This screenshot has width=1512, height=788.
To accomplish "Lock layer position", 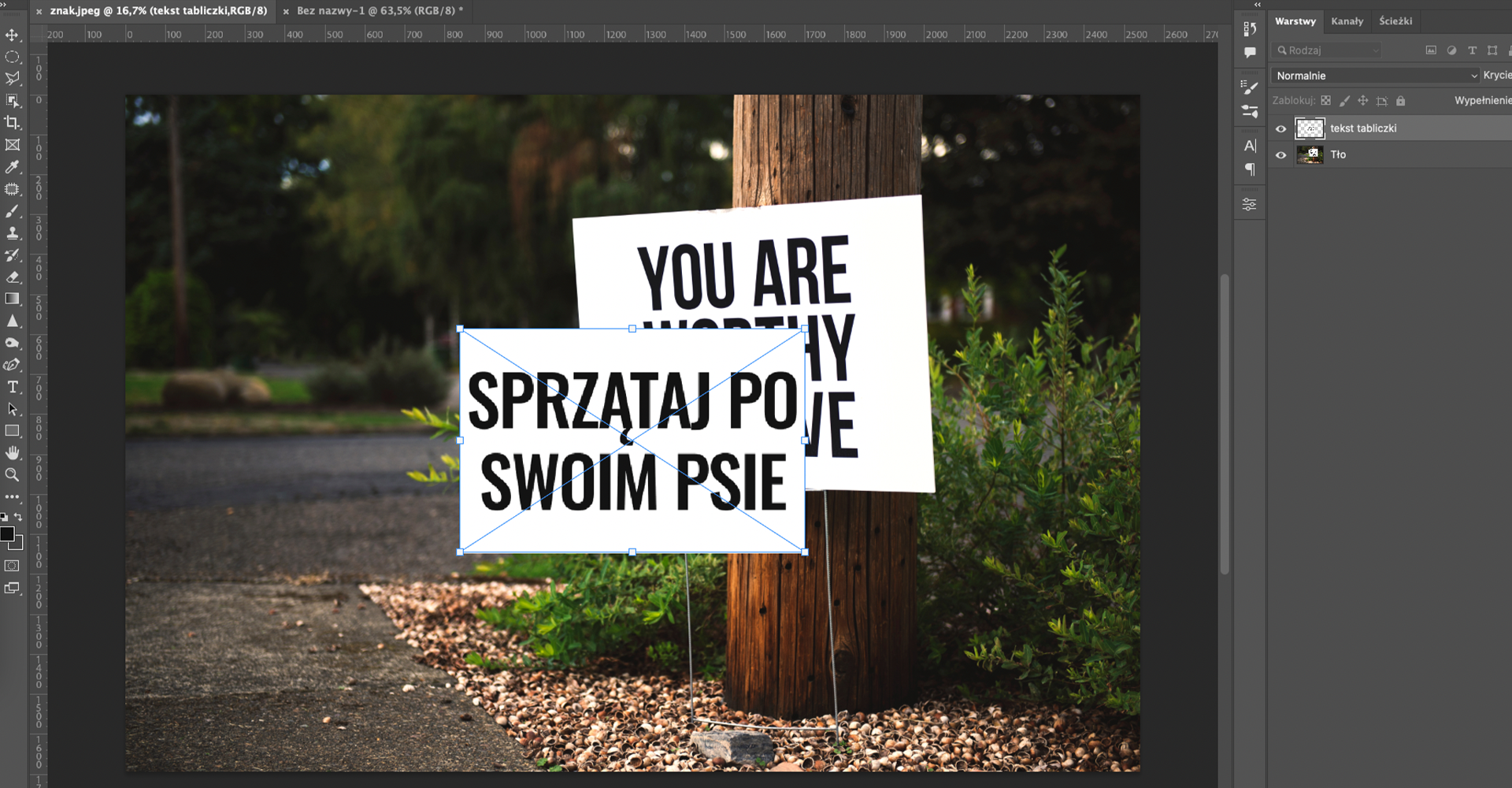I will [x=1363, y=101].
